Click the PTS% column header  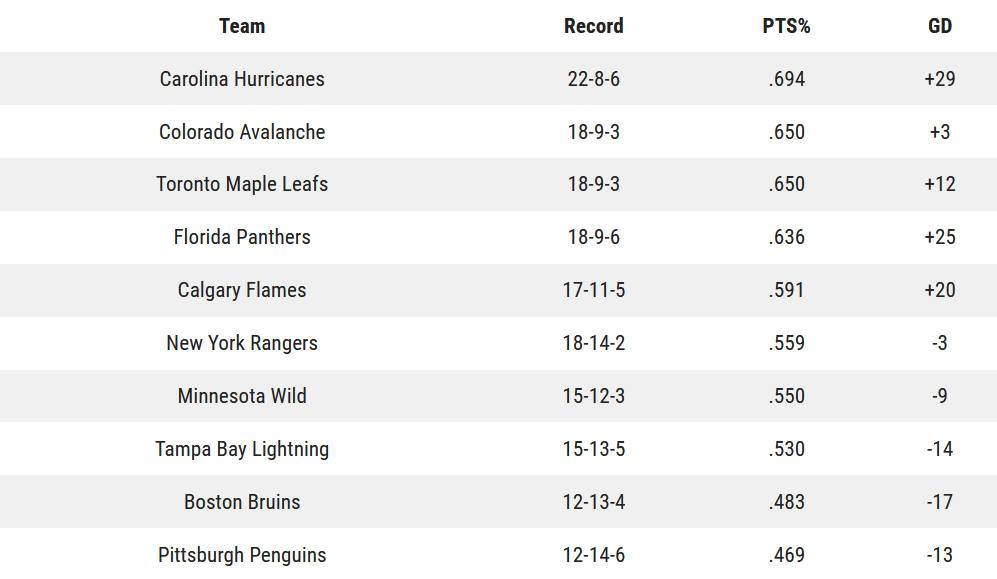coord(787,26)
